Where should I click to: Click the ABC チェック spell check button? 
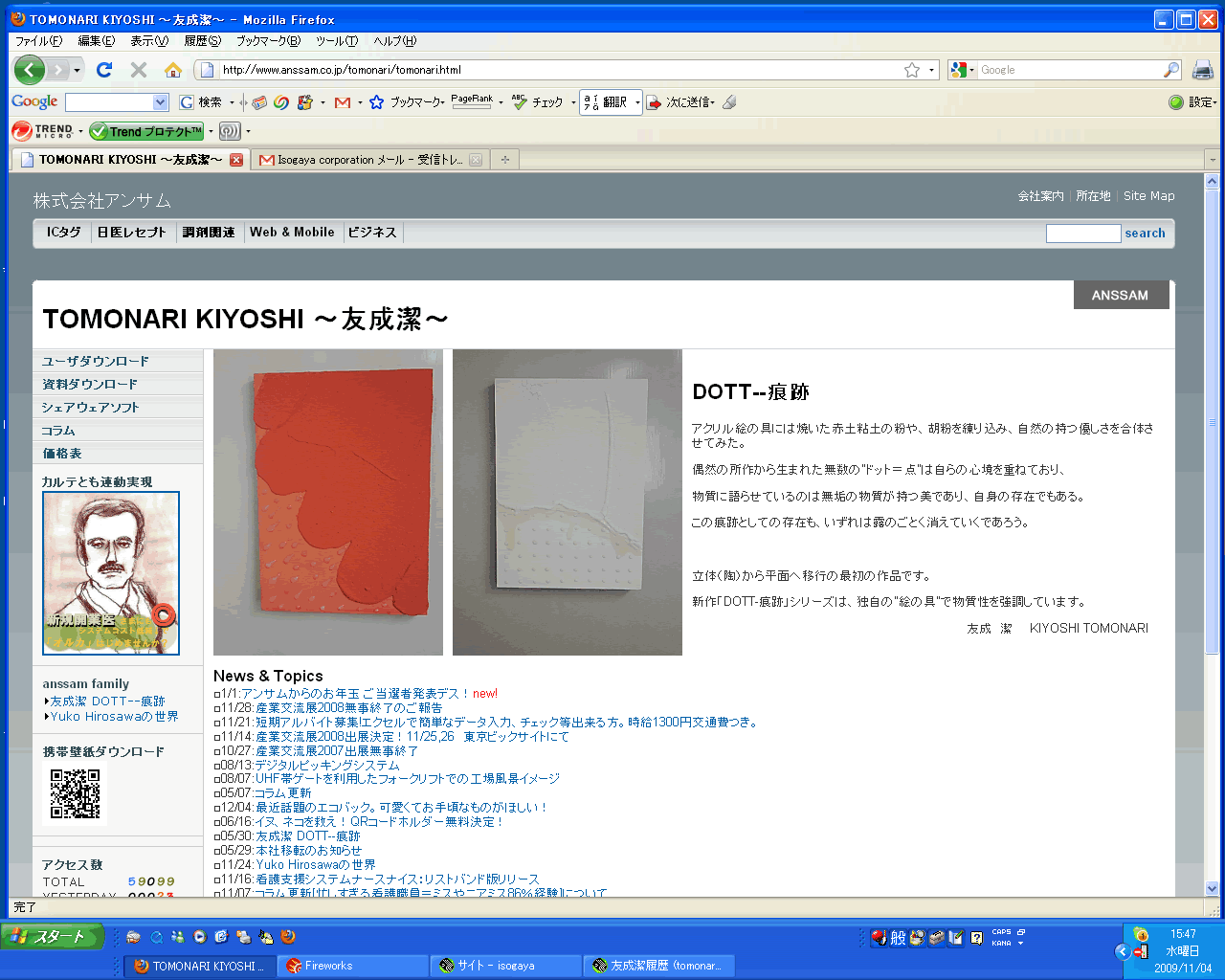pos(537,102)
